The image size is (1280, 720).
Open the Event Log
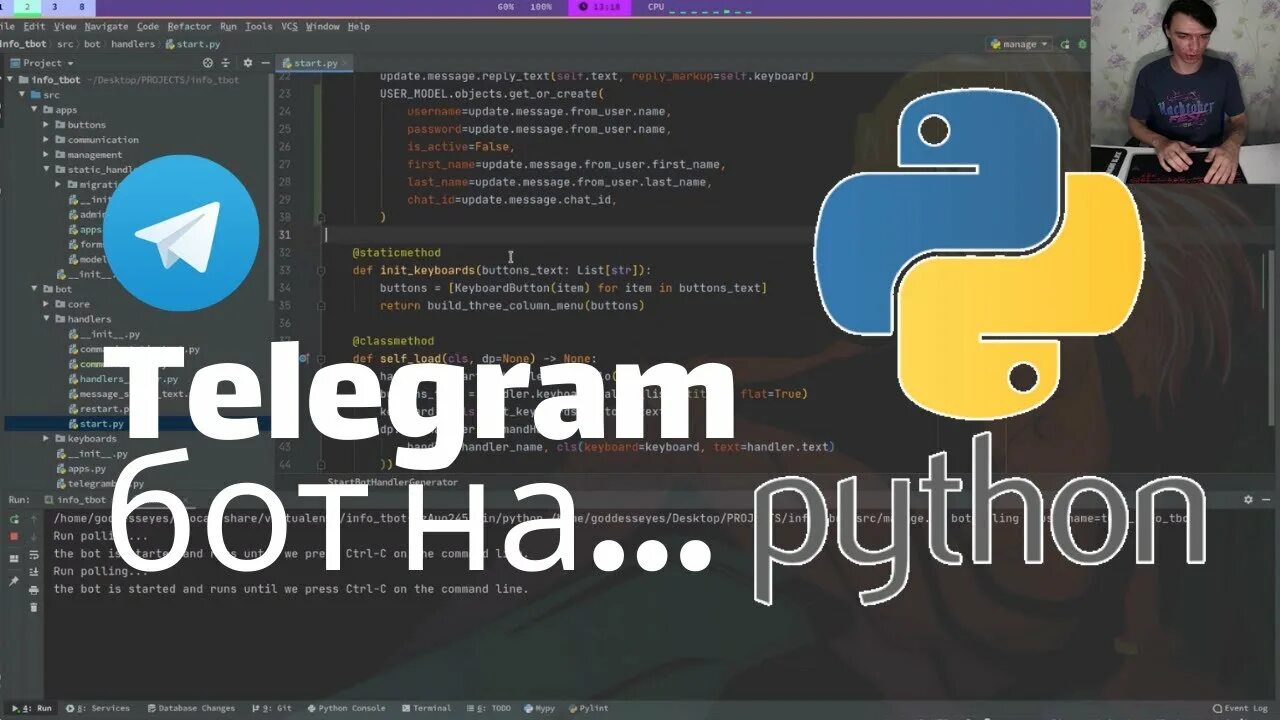[x=1239, y=708]
